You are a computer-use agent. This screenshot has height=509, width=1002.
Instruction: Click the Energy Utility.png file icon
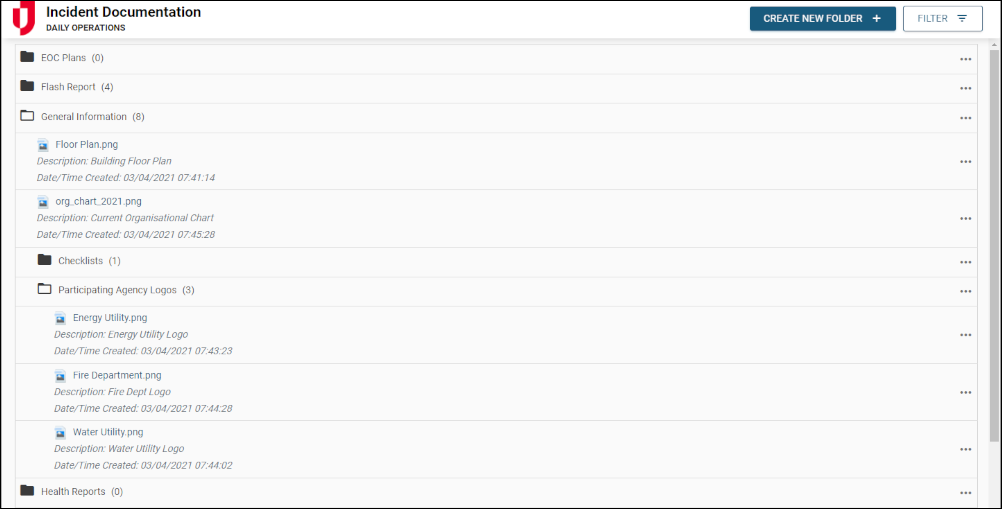60,318
